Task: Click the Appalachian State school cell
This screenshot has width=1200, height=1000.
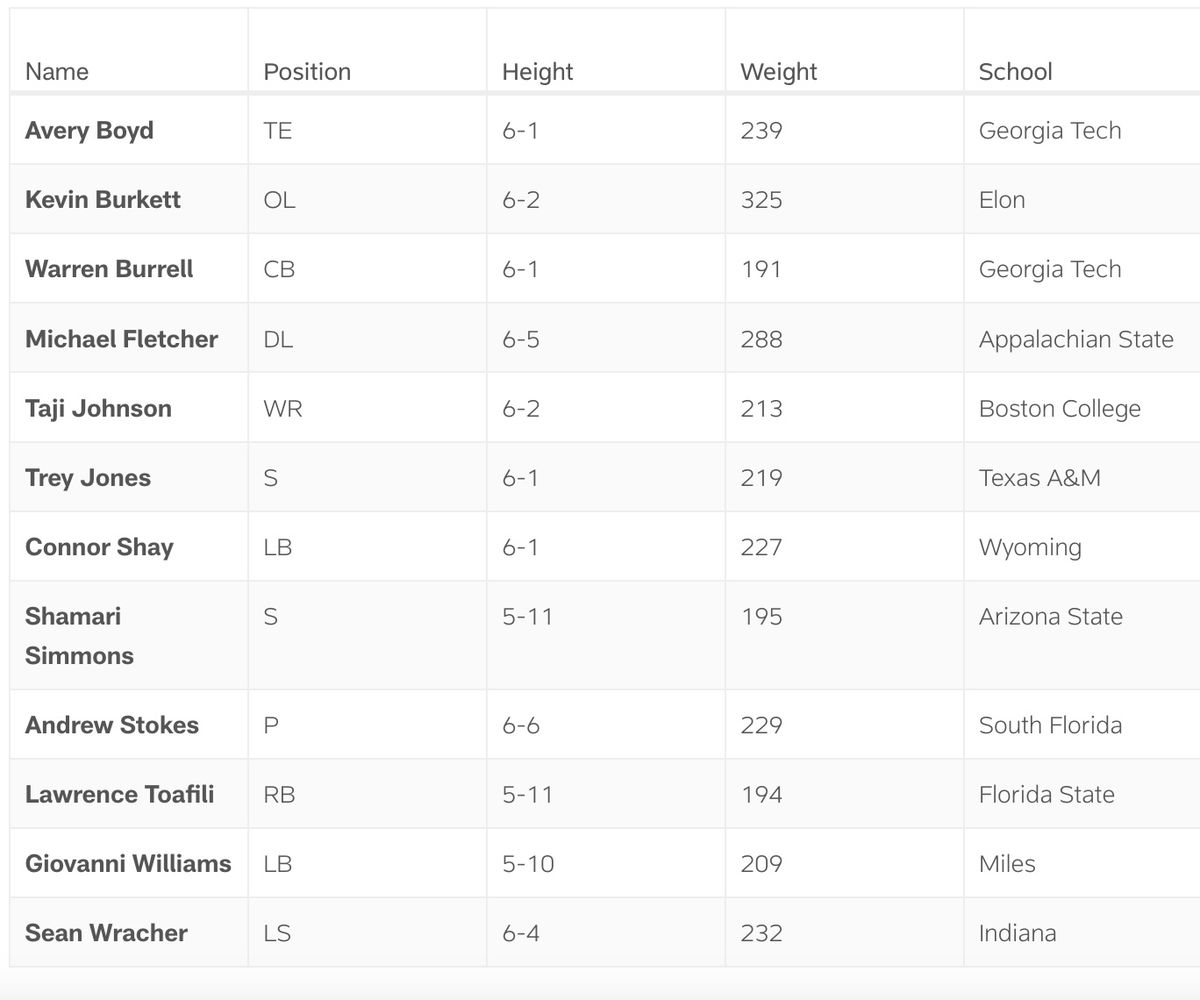Action: (x=1076, y=339)
